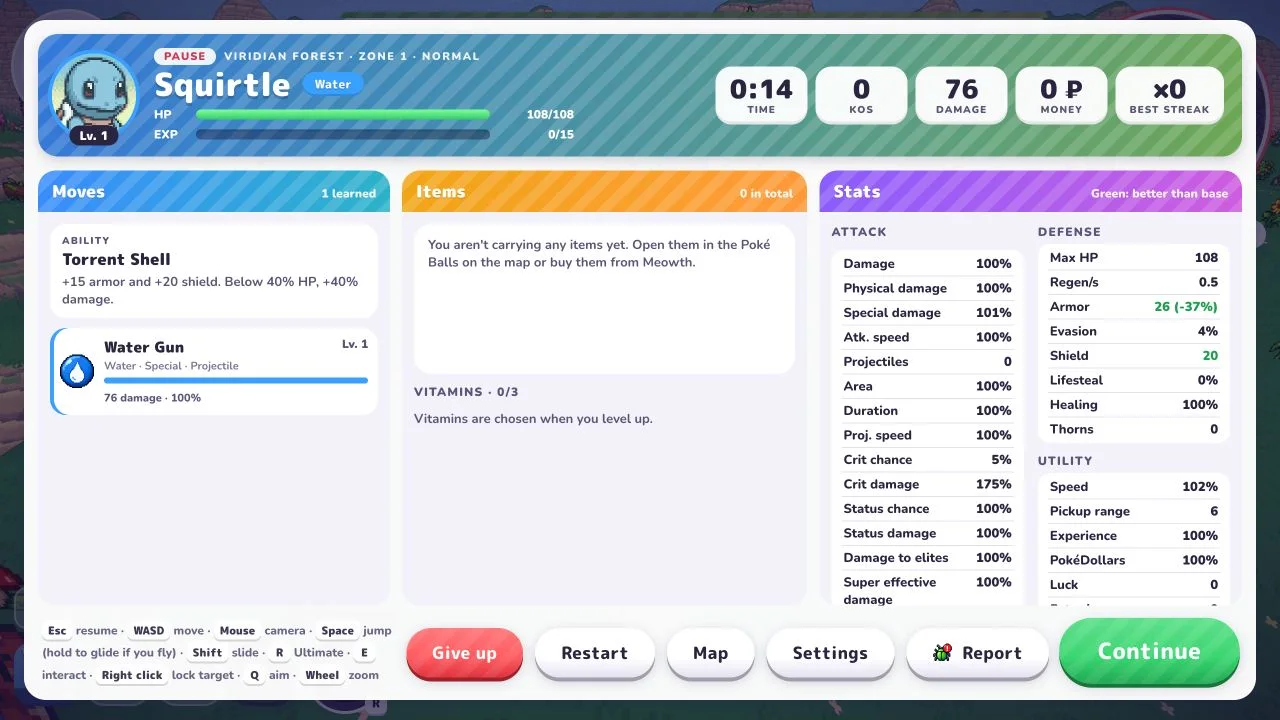Click the Water type badge

[x=333, y=84]
